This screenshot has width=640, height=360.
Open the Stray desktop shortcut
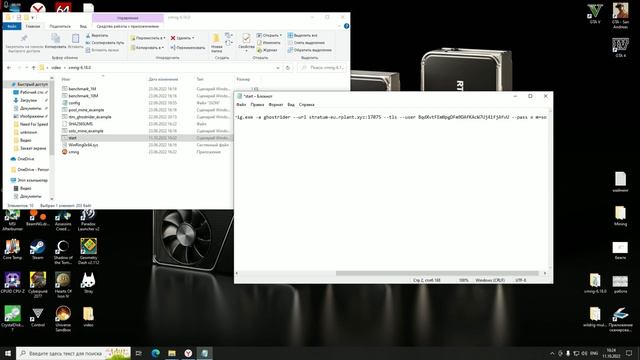point(88,283)
